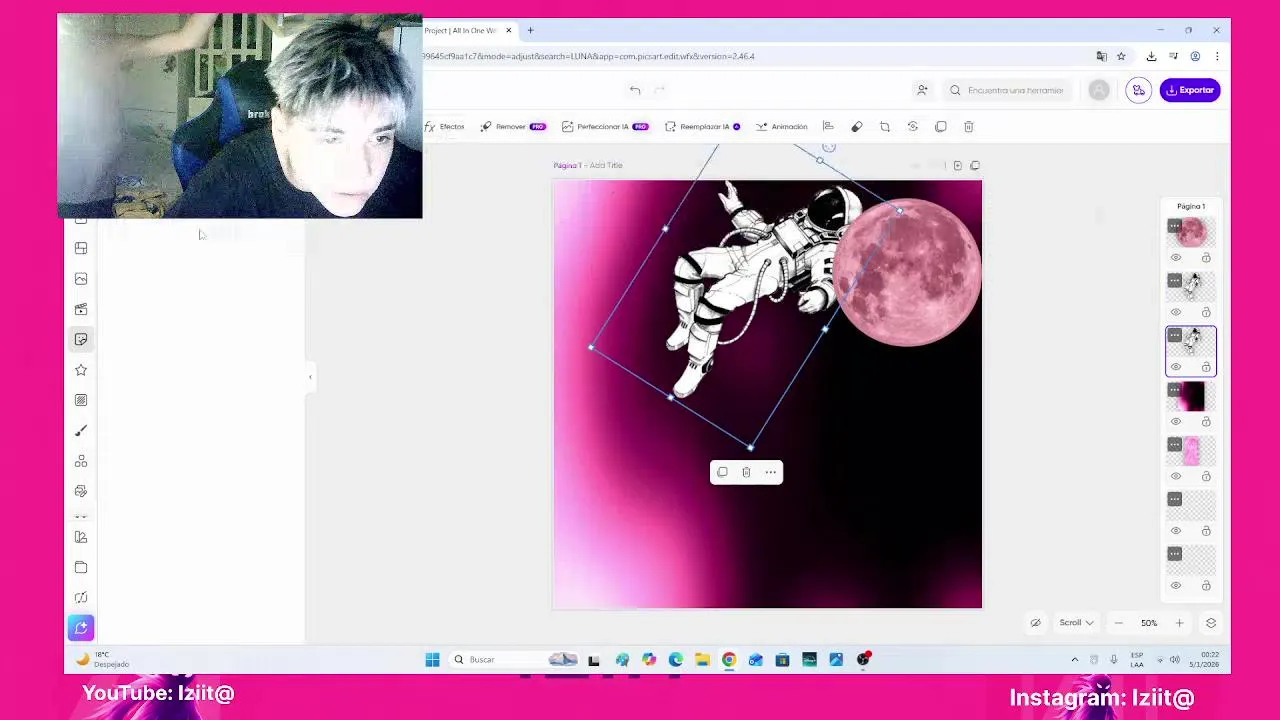Open the Video clips panel in sidebar
The image size is (1280, 720).
[81, 309]
